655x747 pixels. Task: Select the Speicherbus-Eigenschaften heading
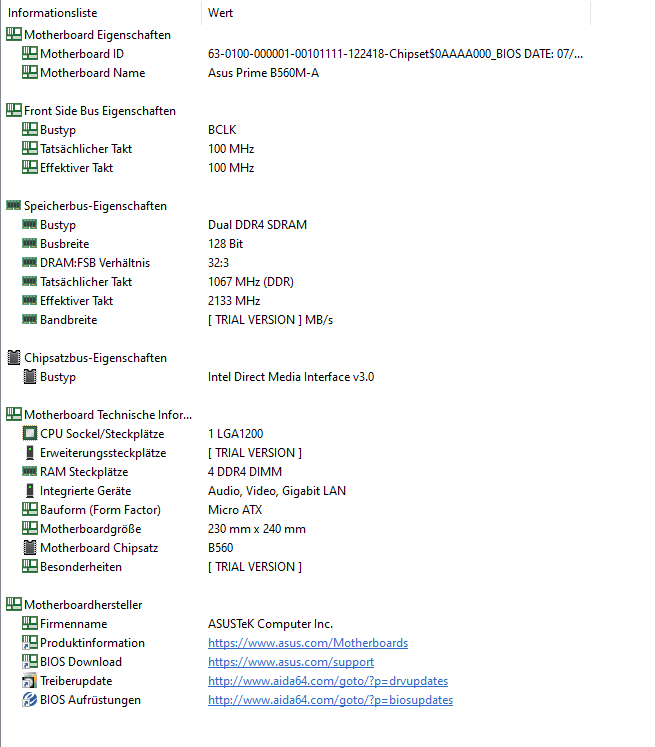point(95,206)
